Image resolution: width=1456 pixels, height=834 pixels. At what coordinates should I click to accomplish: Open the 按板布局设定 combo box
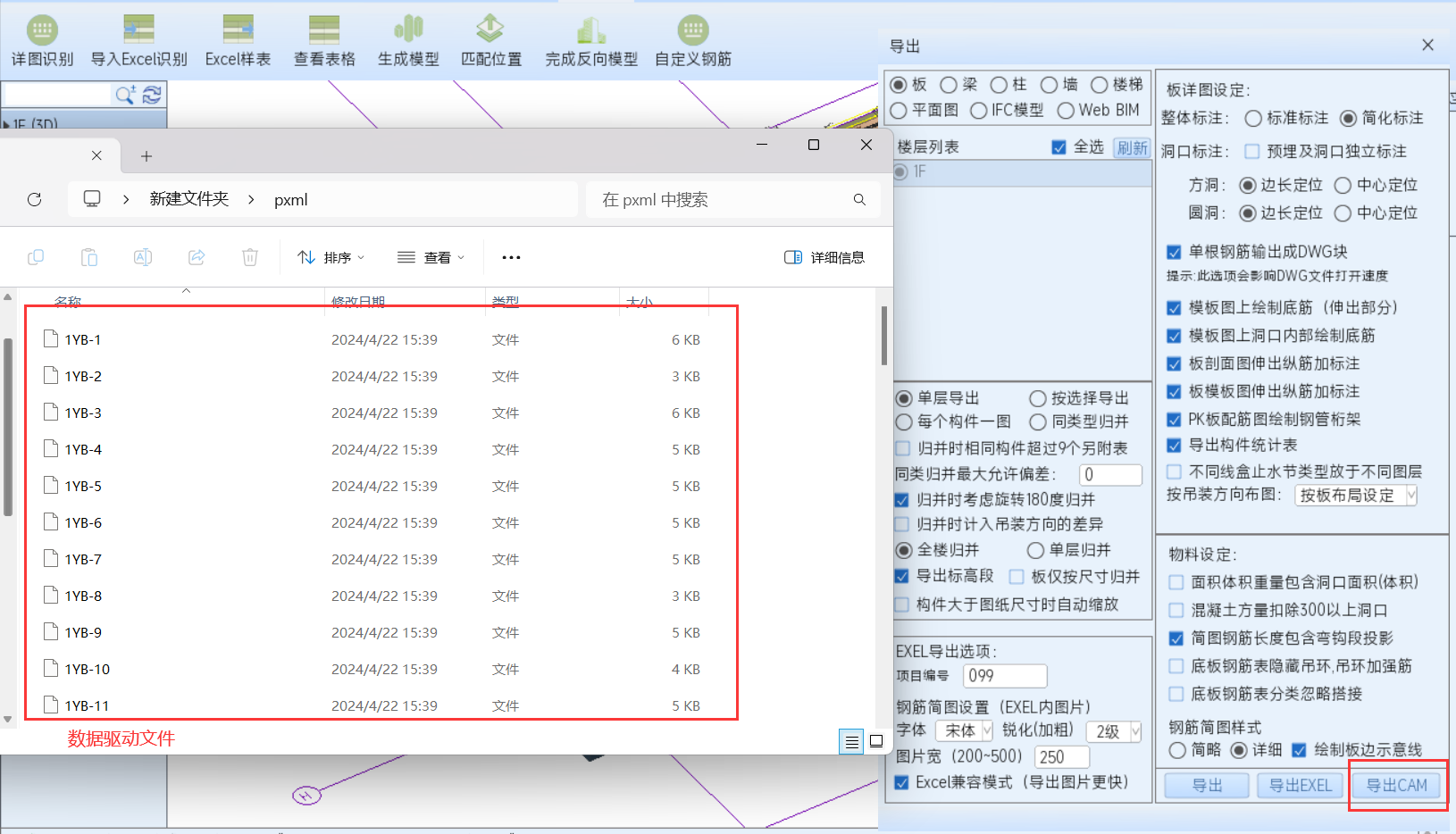(x=1355, y=496)
